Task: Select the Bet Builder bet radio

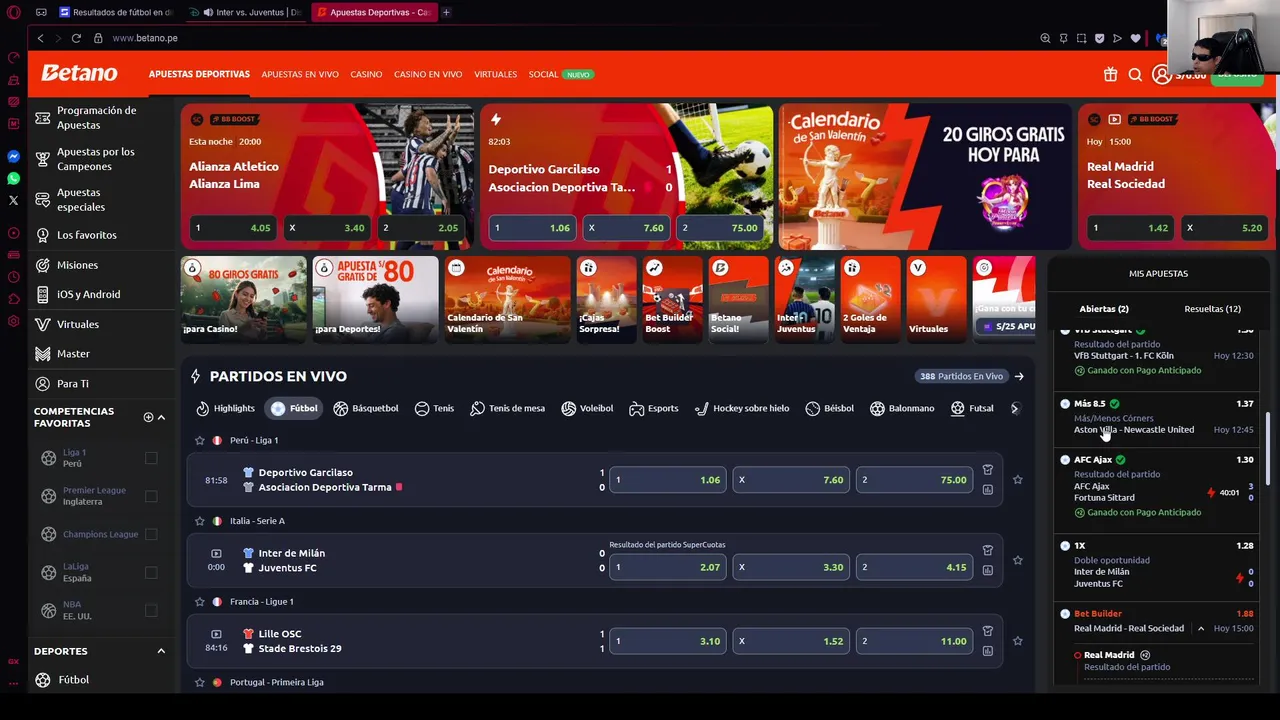Action: coord(1065,614)
